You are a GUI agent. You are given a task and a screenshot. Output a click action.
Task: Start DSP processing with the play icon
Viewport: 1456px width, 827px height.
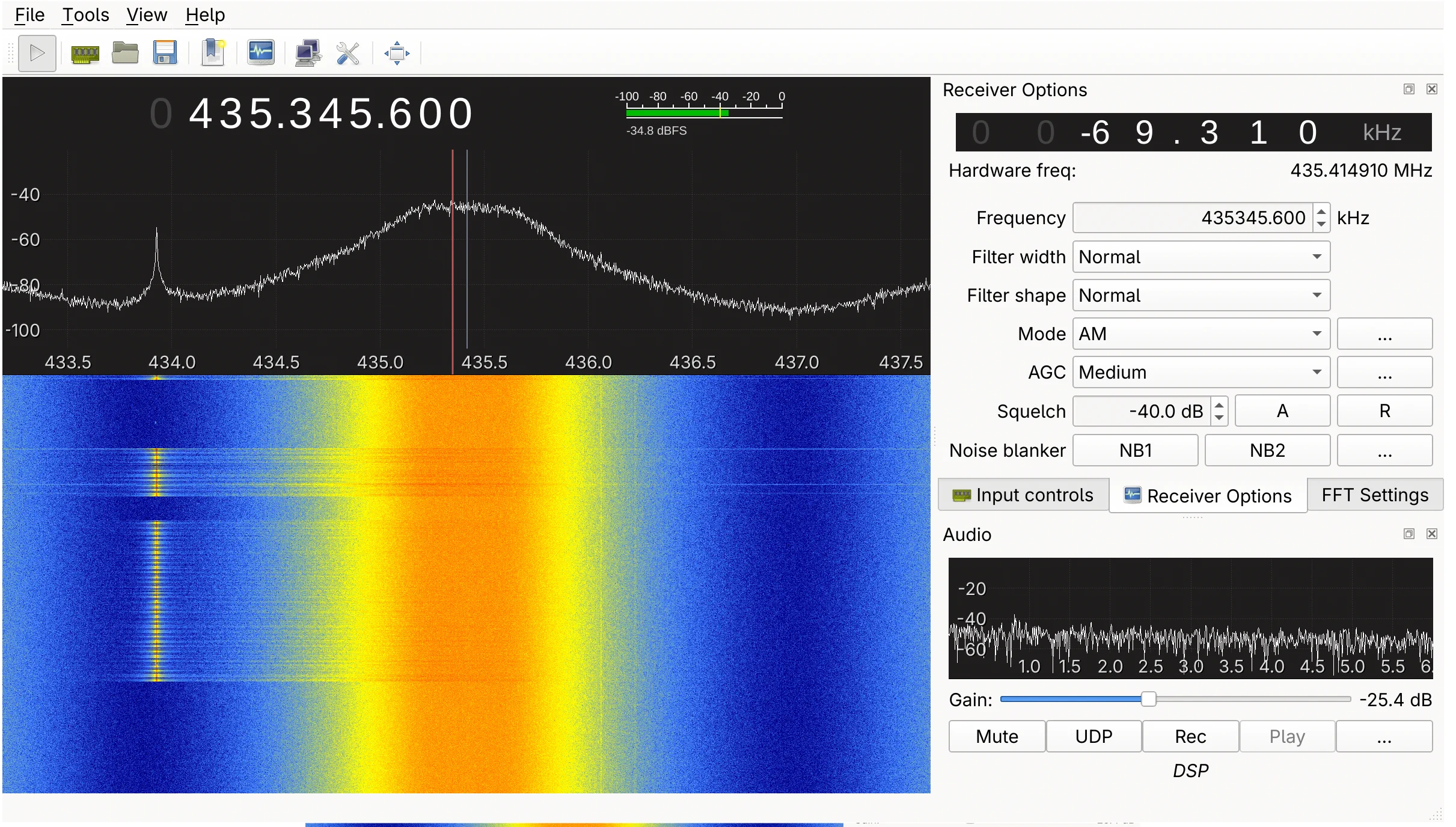(x=37, y=53)
